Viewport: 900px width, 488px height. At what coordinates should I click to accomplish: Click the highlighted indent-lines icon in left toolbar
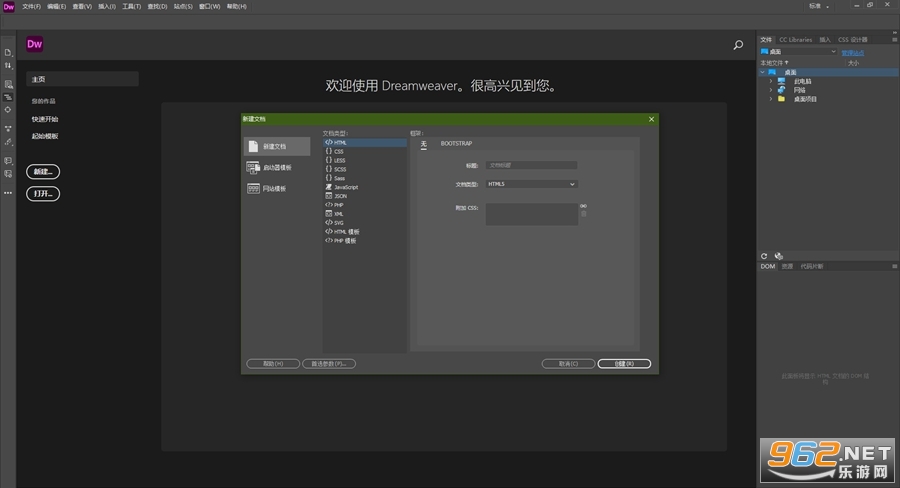click(x=8, y=97)
